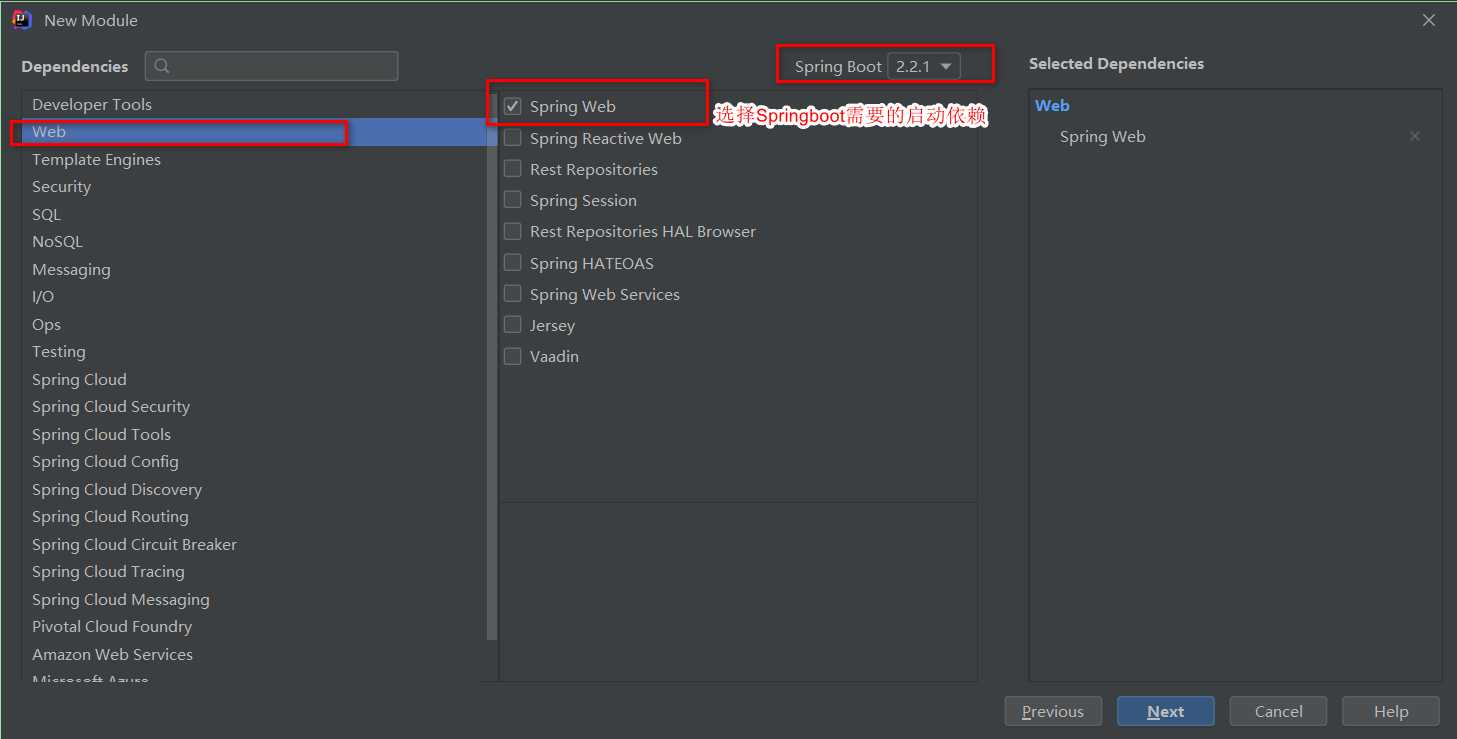This screenshot has width=1457, height=739.
Task: Choose Spring Cloud Circuit Breaker category
Action: 254,544
